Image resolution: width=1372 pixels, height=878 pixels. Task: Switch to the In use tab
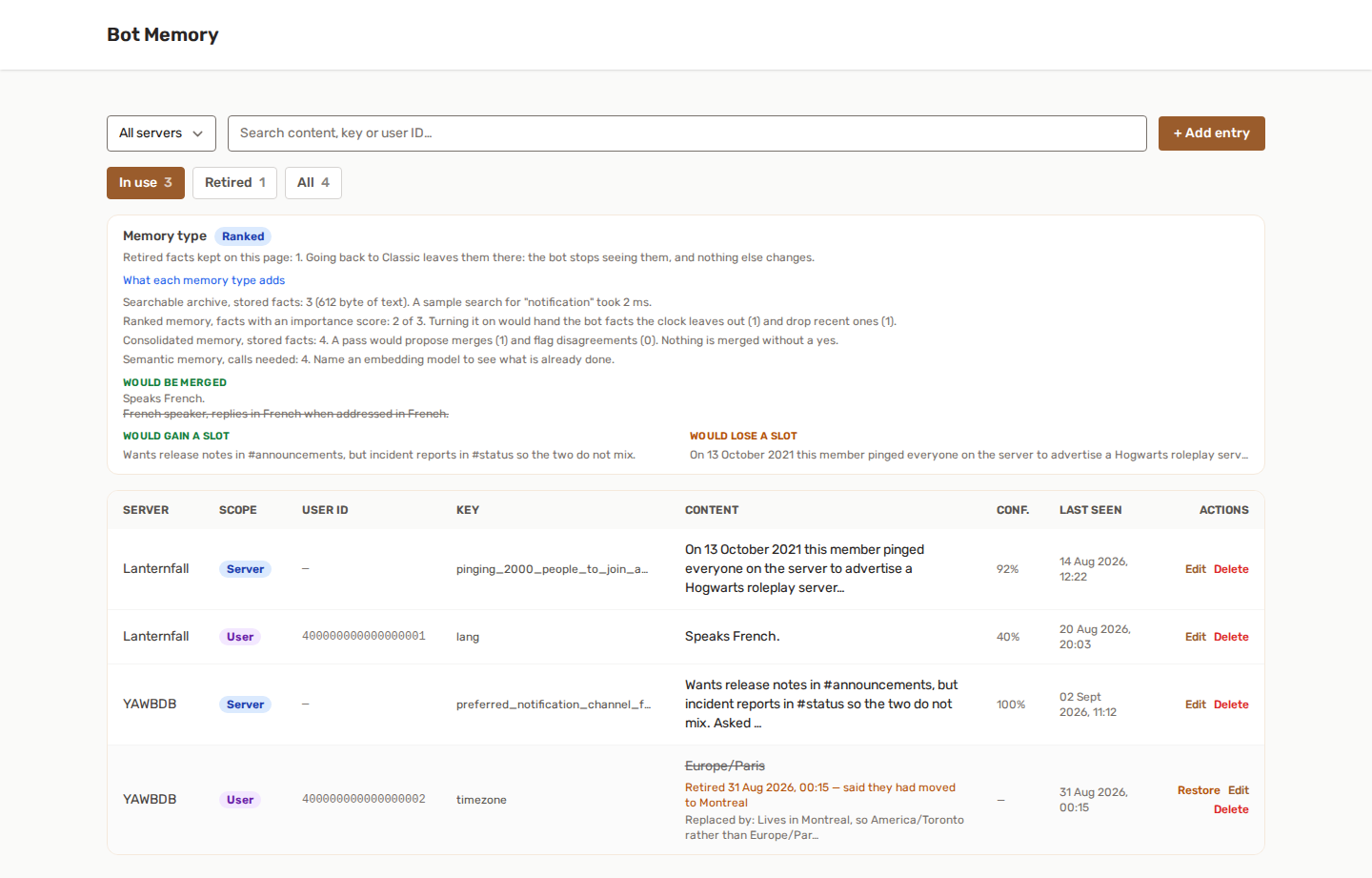[146, 183]
